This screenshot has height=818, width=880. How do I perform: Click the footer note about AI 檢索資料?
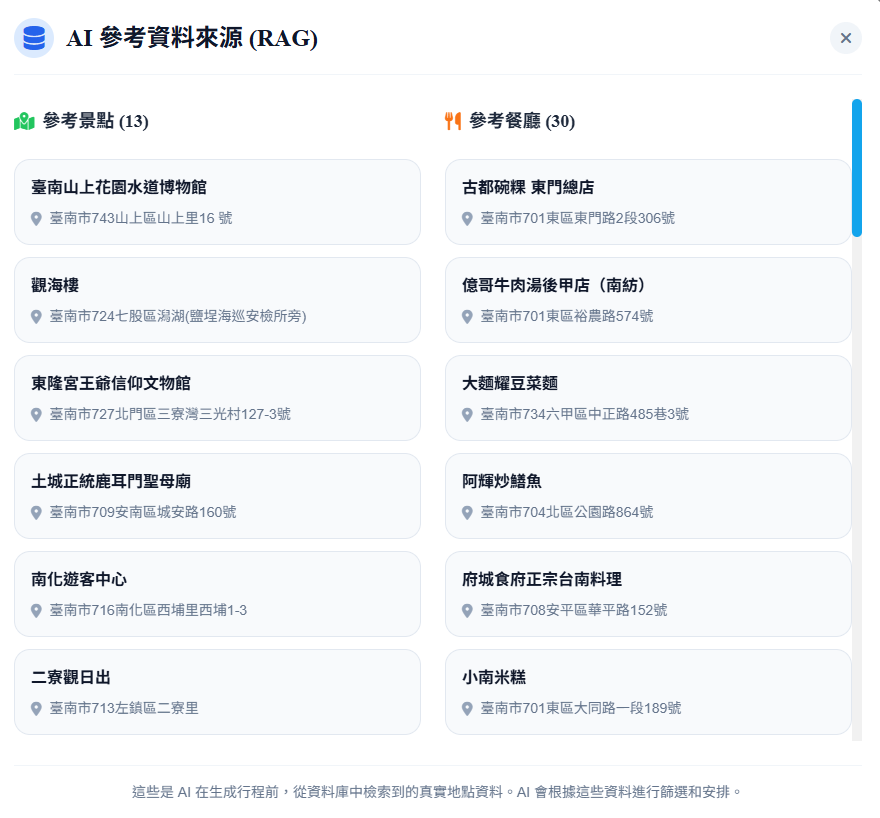437,792
